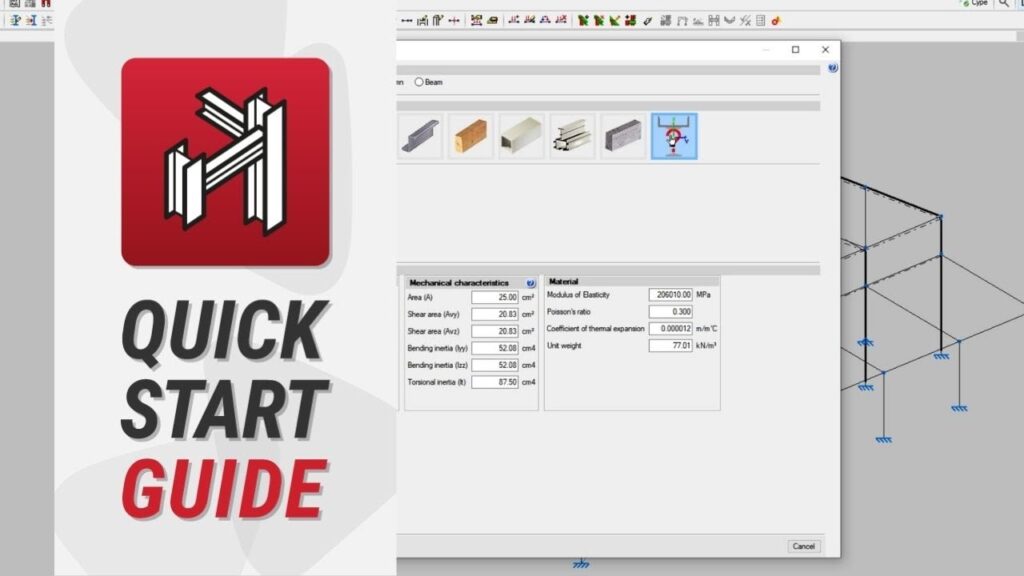Select the rolled steel section icon
The image size is (1024, 576).
(x=420, y=136)
